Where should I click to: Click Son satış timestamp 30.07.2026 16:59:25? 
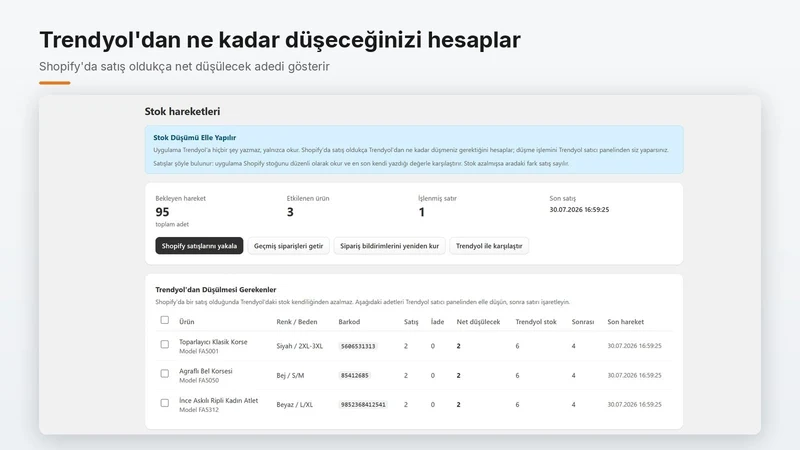579,210
